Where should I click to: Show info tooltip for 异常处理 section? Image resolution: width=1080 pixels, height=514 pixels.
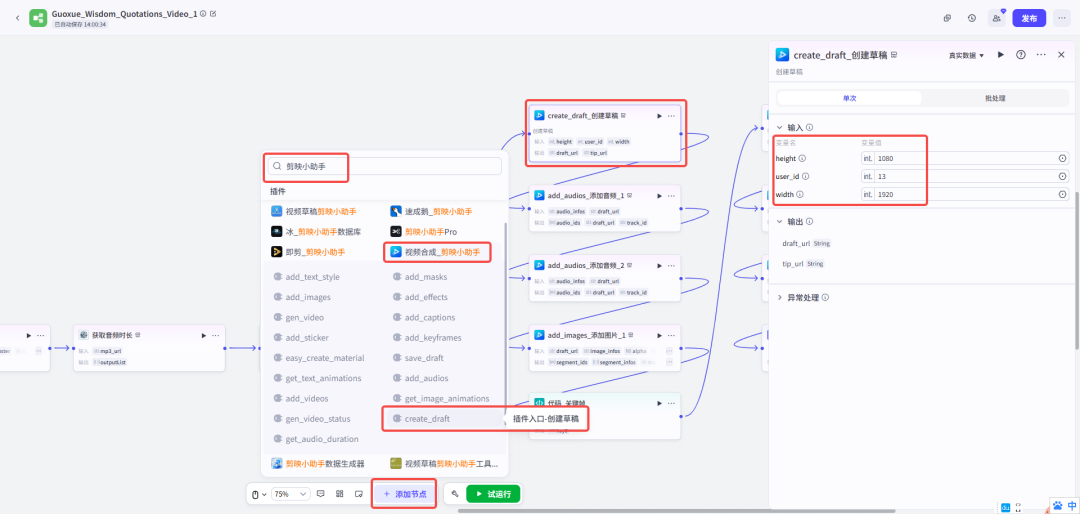tap(825, 298)
